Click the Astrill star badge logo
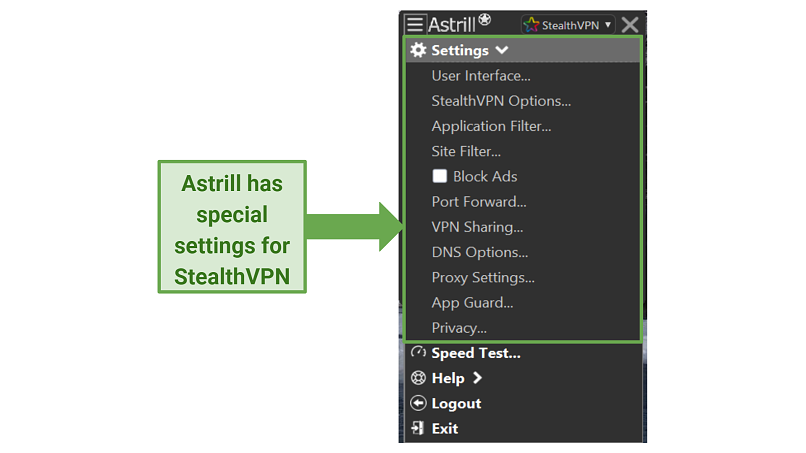Viewport: 806px width, 453px height. click(484, 20)
